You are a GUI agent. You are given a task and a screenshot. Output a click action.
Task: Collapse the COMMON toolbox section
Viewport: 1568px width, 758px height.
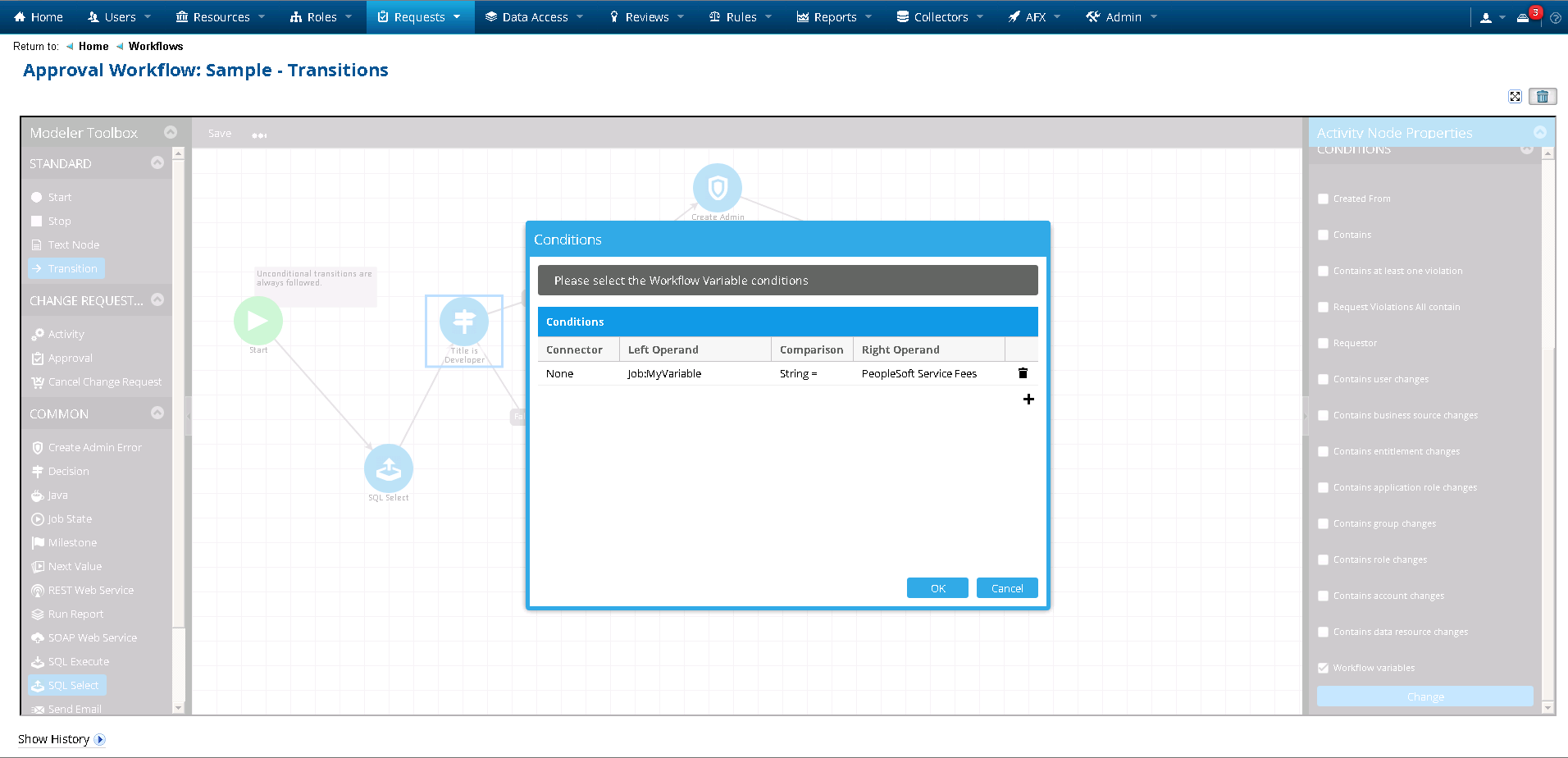[x=157, y=413]
